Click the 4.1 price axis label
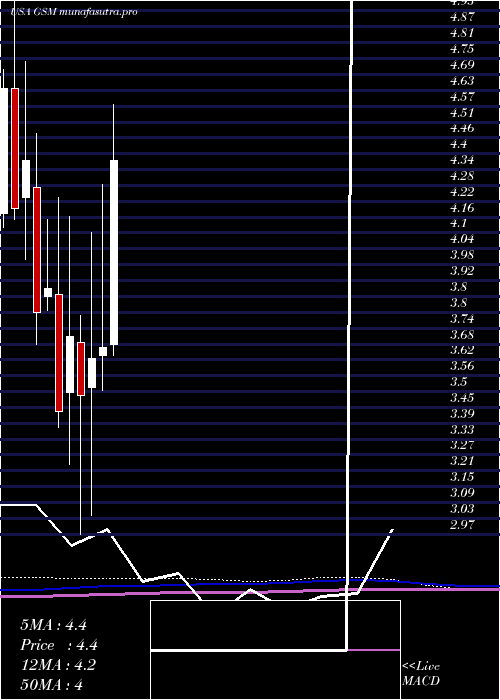This screenshot has height=700, width=500. [459, 223]
